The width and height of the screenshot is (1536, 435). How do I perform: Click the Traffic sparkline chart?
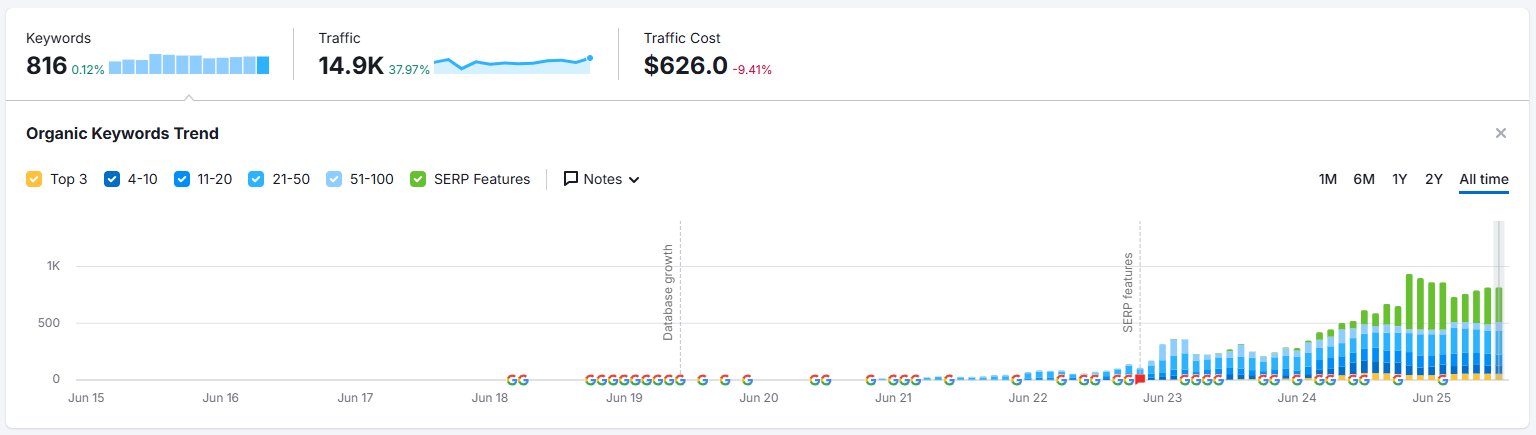pyautogui.click(x=513, y=64)
